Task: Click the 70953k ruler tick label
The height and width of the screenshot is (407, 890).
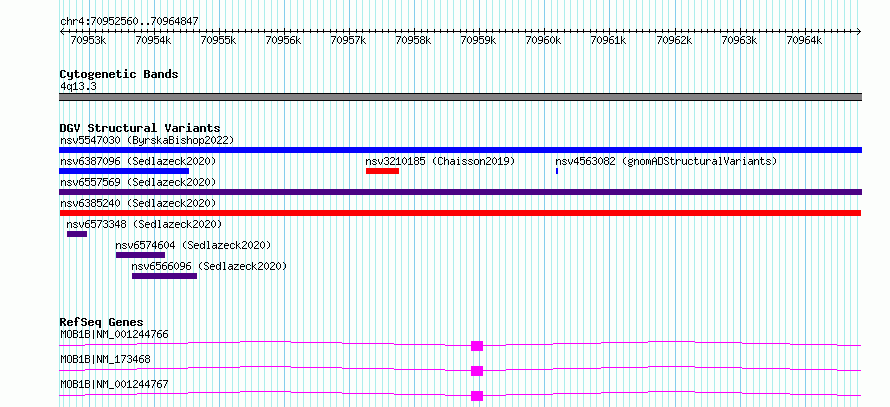Action: [88, 41]
